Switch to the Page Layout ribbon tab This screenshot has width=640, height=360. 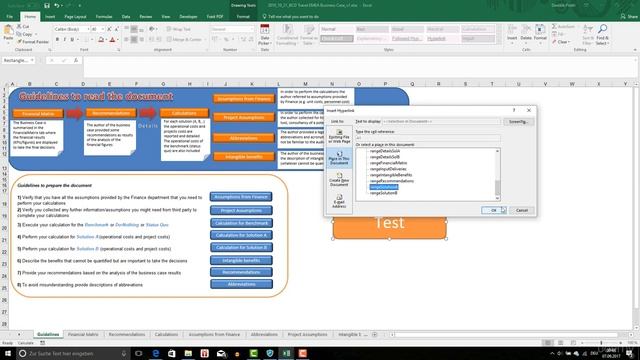pyautogui.click(x=75, y=17)
